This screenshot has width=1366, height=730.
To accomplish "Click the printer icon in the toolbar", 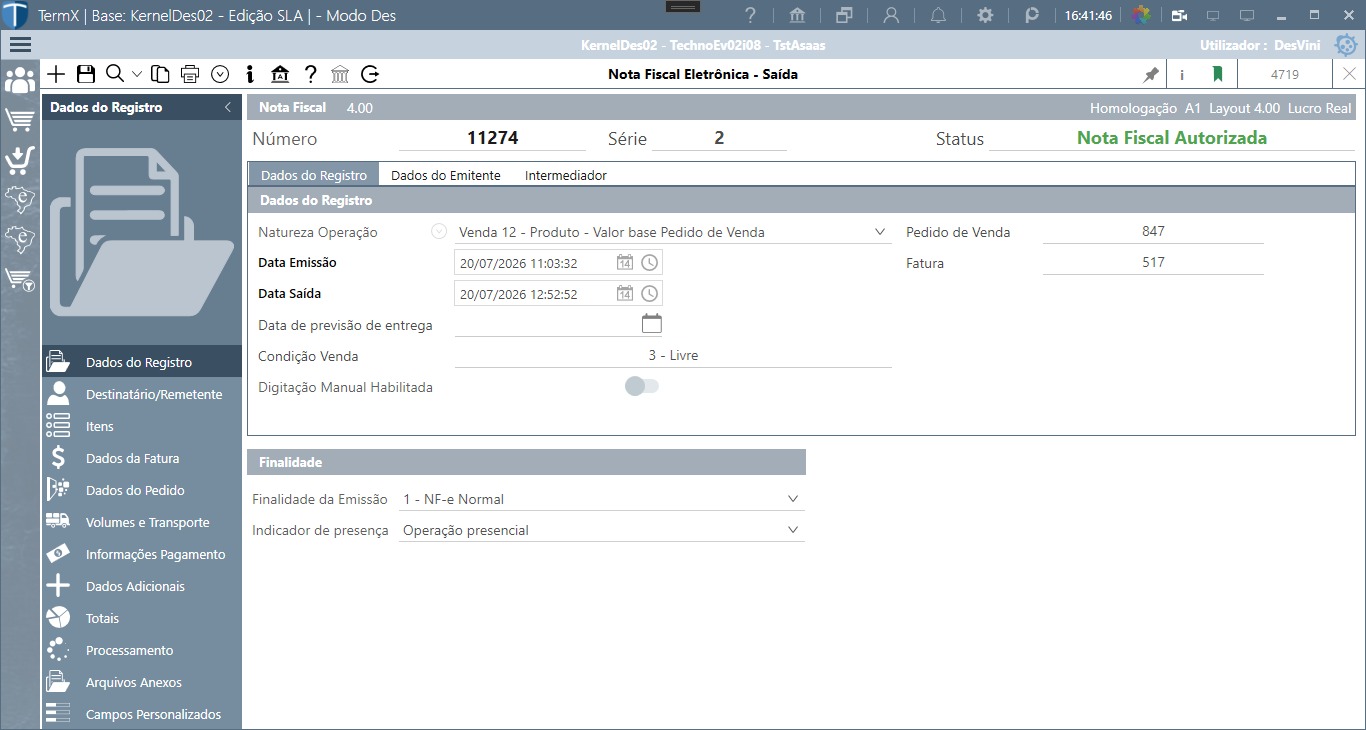I will (190, 74).
